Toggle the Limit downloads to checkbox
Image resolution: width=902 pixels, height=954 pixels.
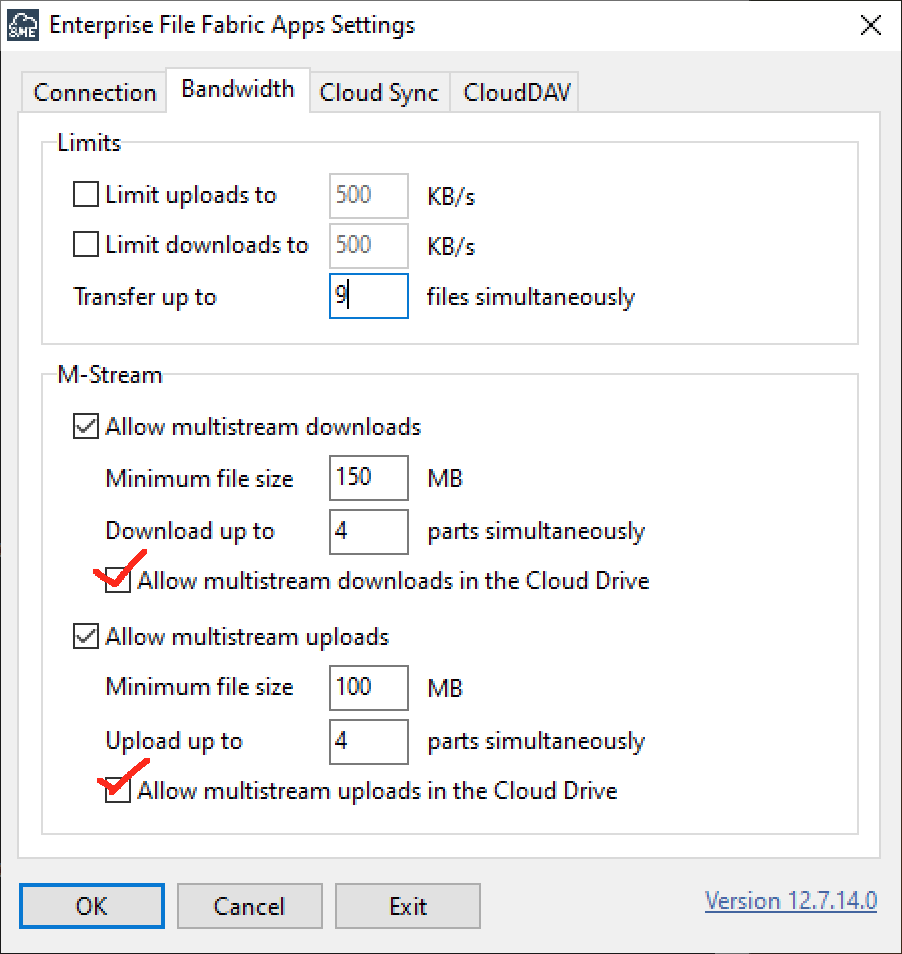click(x=87, y=245)
